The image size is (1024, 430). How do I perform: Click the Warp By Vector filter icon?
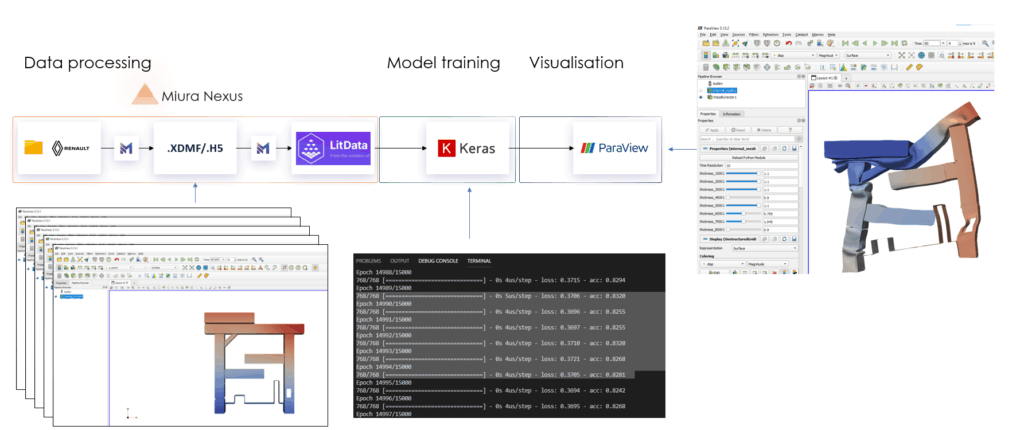787,67
